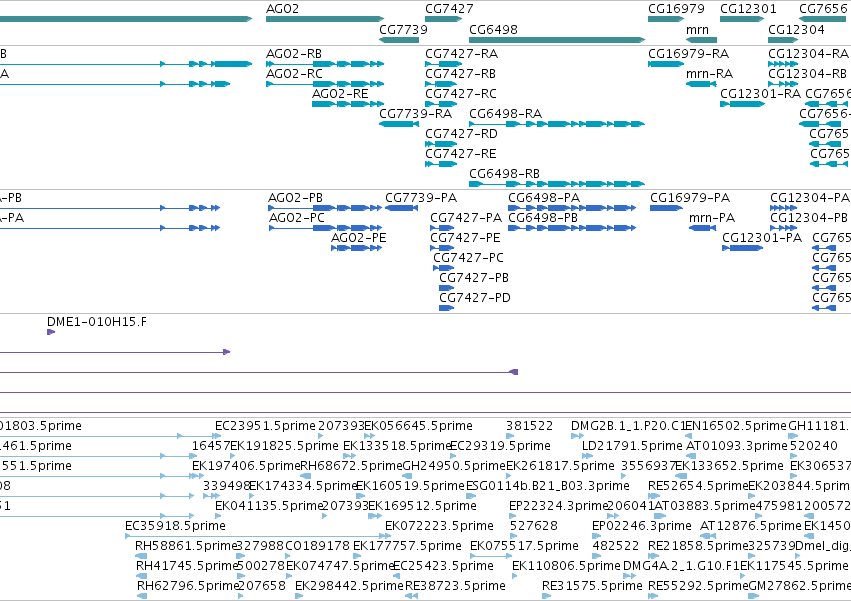Open the RE31575.5prime EST label
The image size is (851, 601).
tap(593, 586)
